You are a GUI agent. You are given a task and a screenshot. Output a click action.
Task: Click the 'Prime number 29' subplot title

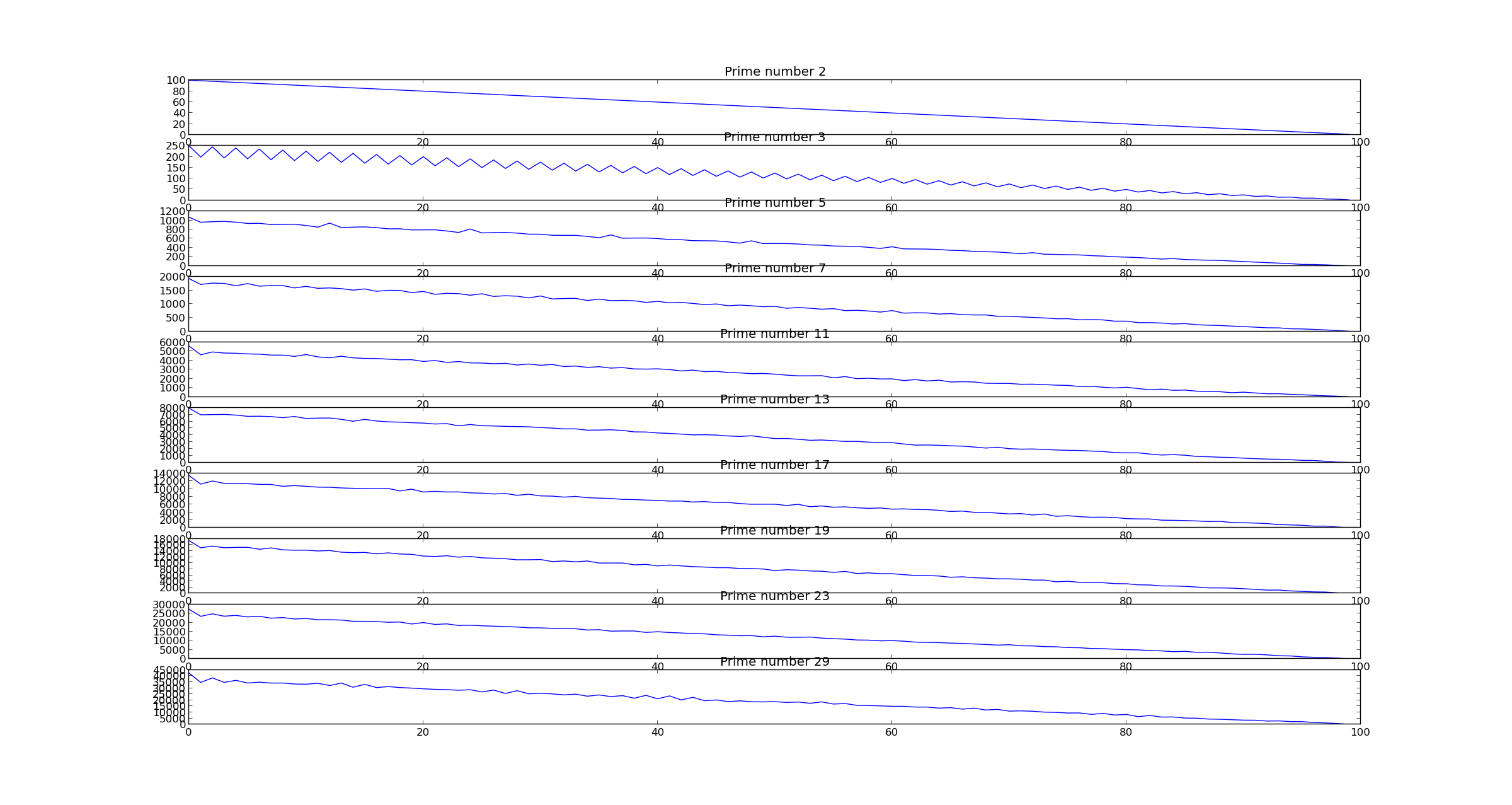[x=775, y=662]
